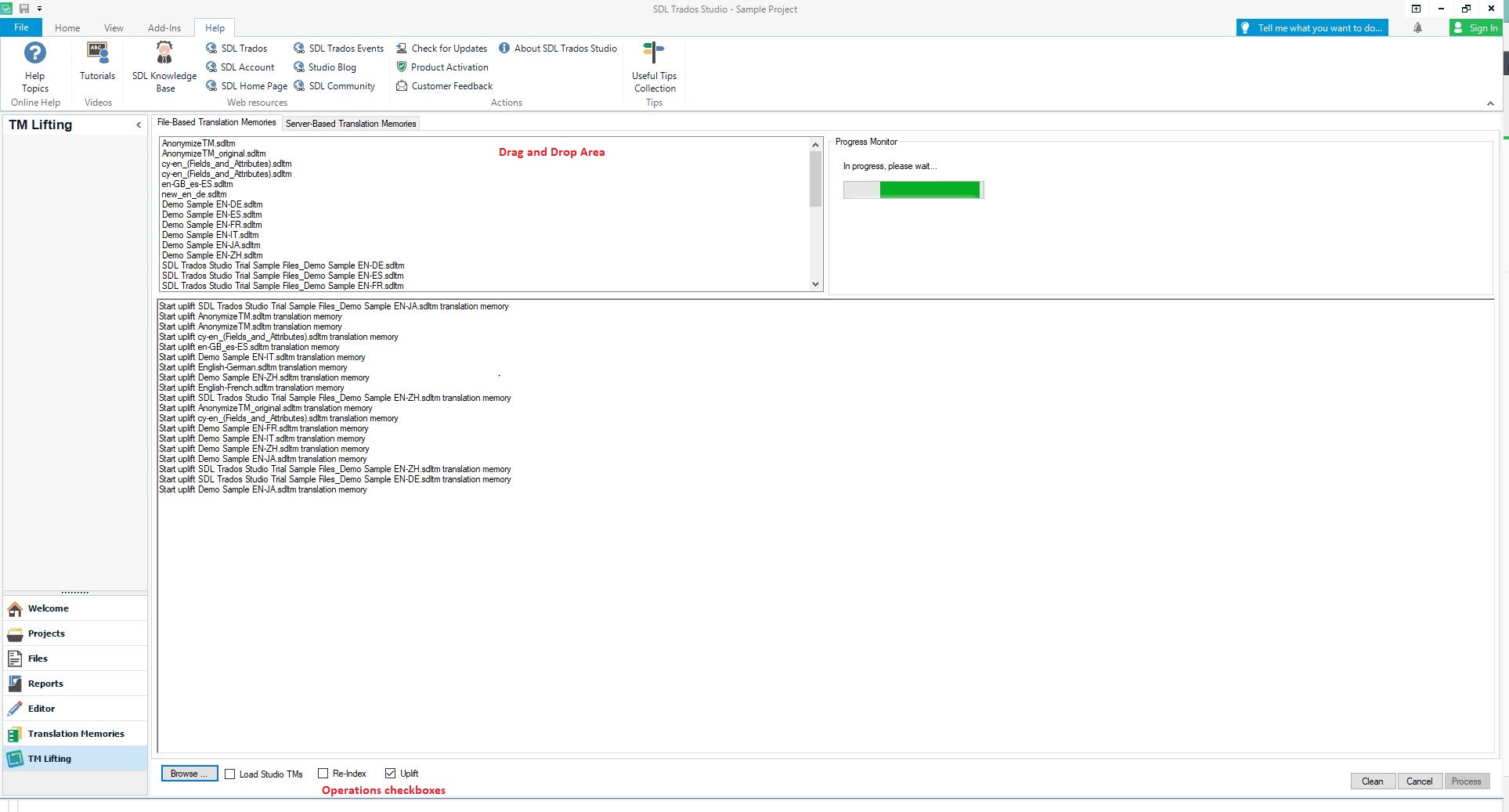This screenshot has width=1509, height=812.
Task: Select Demo Sample EN-FR.sdltm file
Action: coord(211,225)
